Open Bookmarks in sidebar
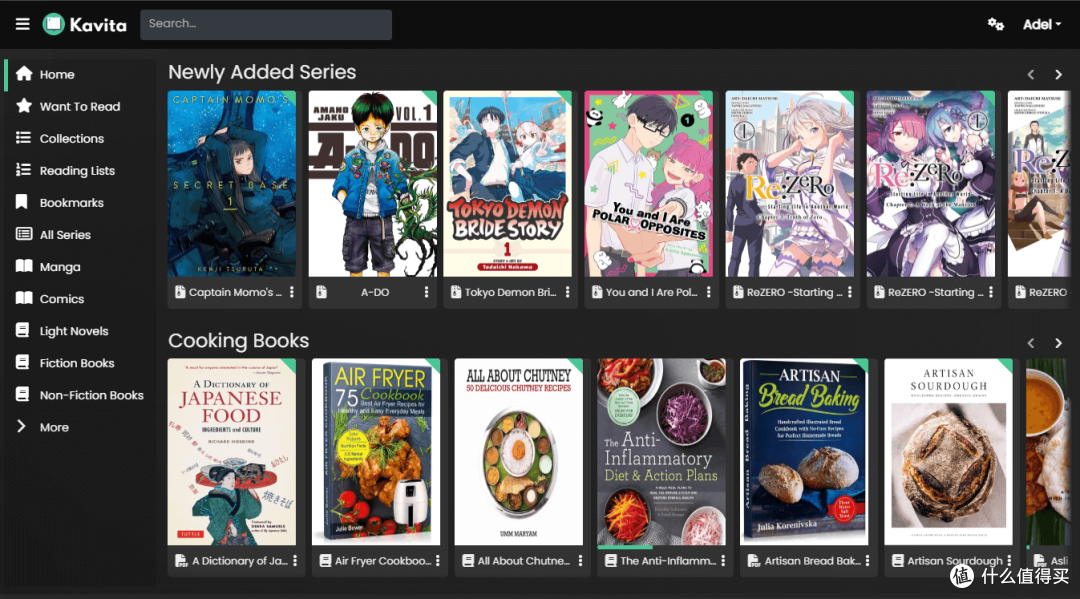 point(80,202)
